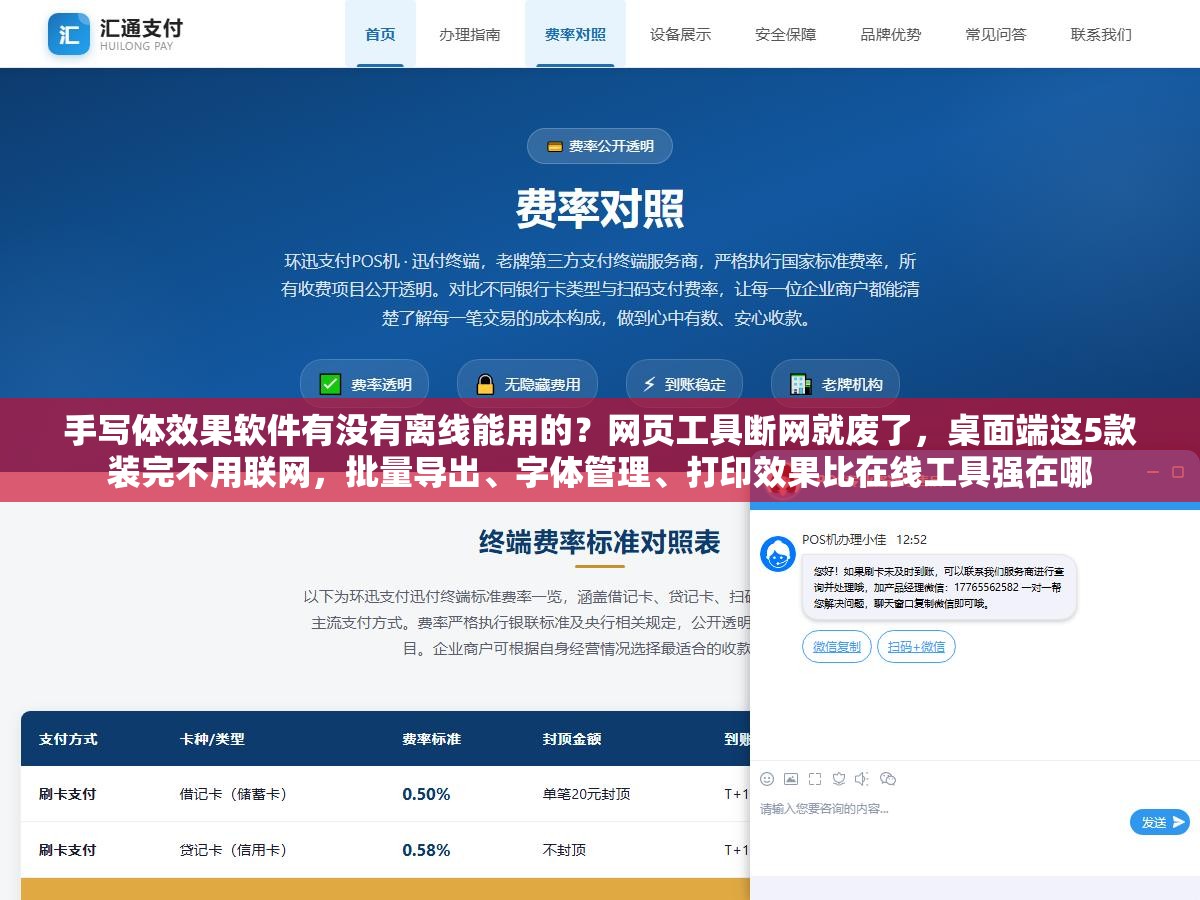The width and height of the screenshot is (1200, 900).
Task: Click the 费率标准 column header
Action: (432, 739)
